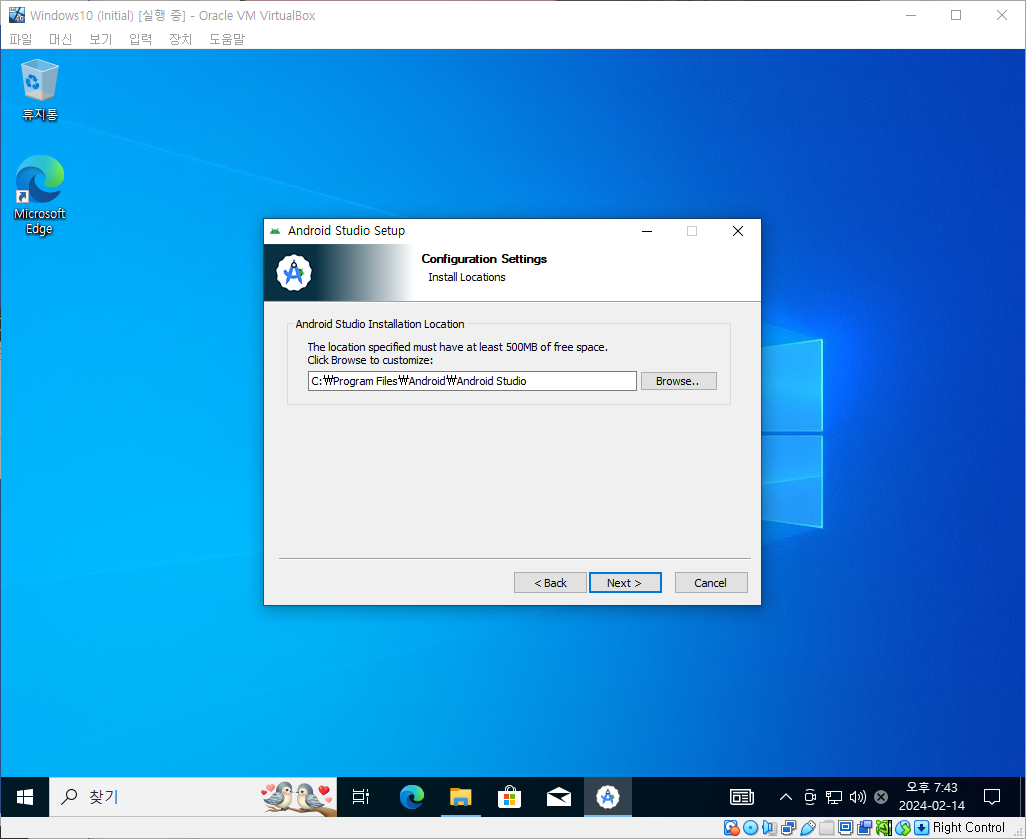Image resolution: width=1026 pixels, height=839 pixels.
Task: Open Task View on the taskbar
Action: (361, 796)
